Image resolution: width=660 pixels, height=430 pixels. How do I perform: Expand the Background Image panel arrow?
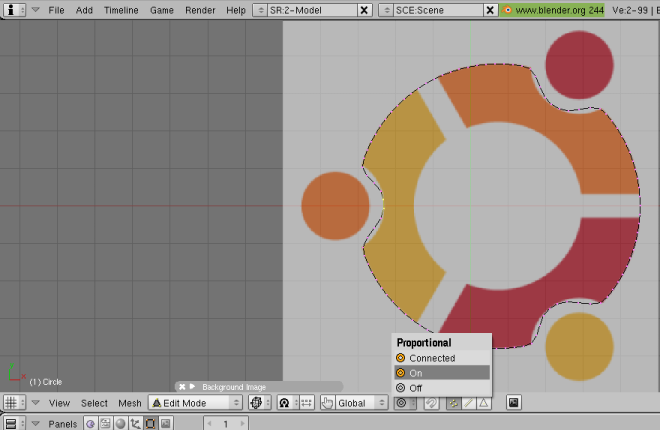tap(192, 387)
